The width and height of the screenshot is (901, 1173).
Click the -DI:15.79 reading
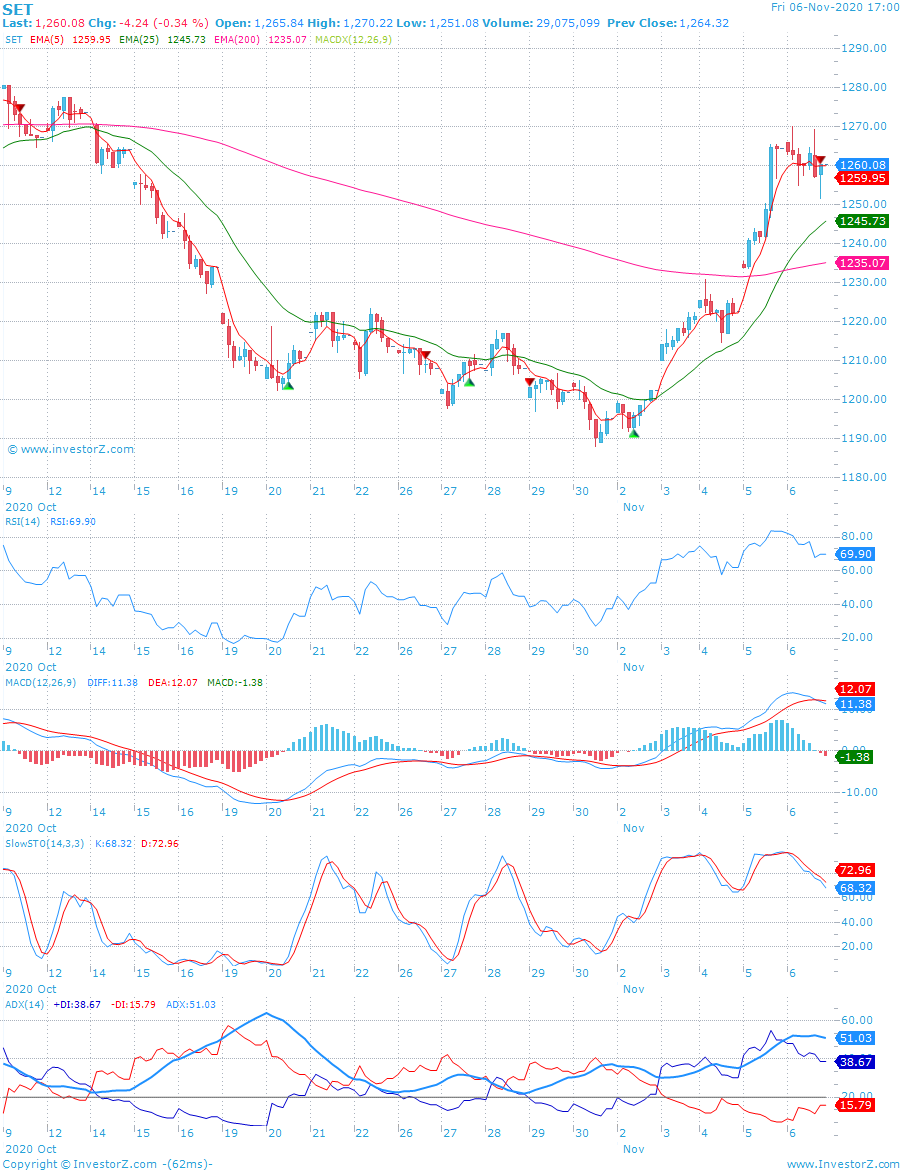coord(133,1004)
